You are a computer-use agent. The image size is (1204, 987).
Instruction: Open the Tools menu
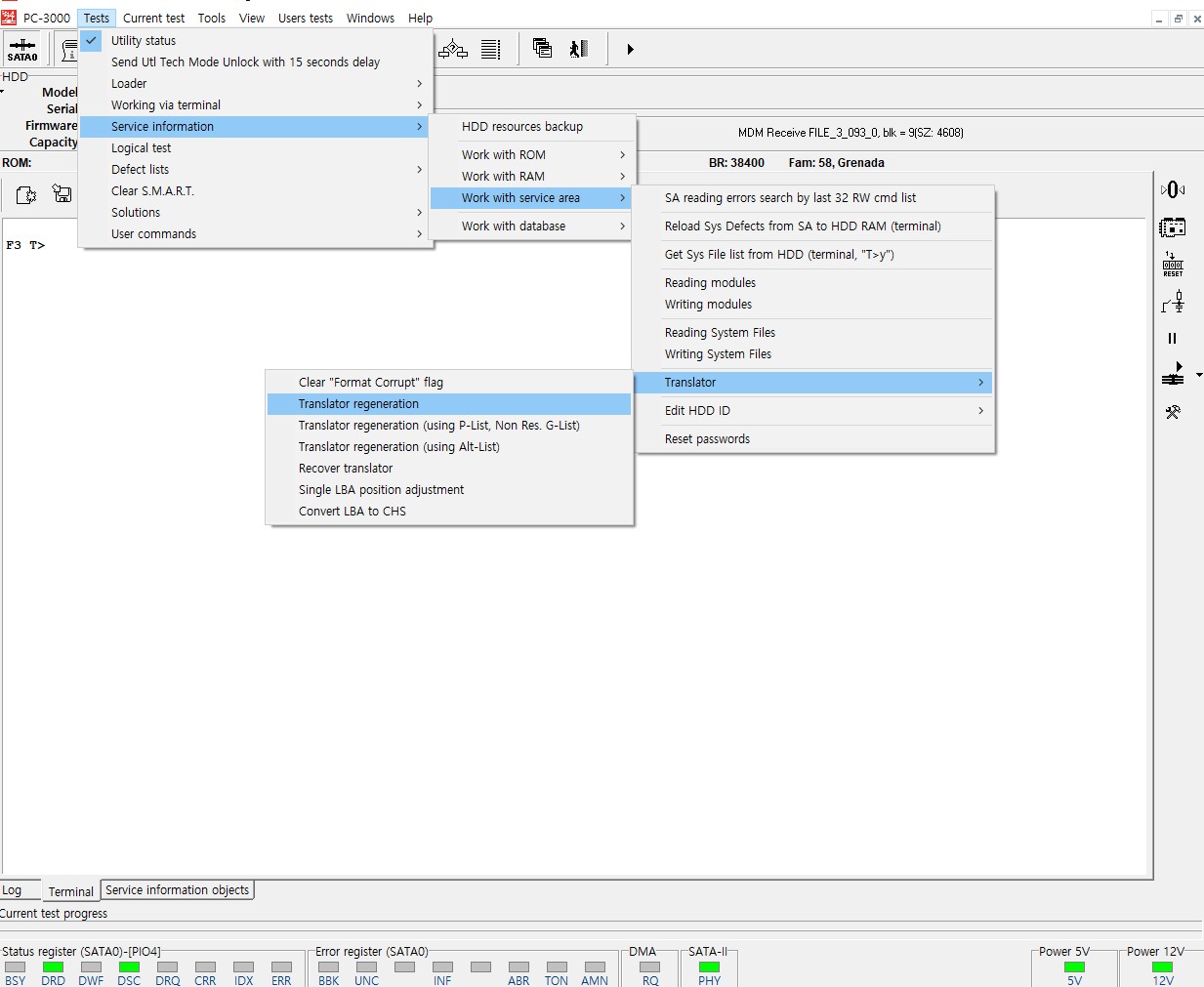[x=211, y=18]
